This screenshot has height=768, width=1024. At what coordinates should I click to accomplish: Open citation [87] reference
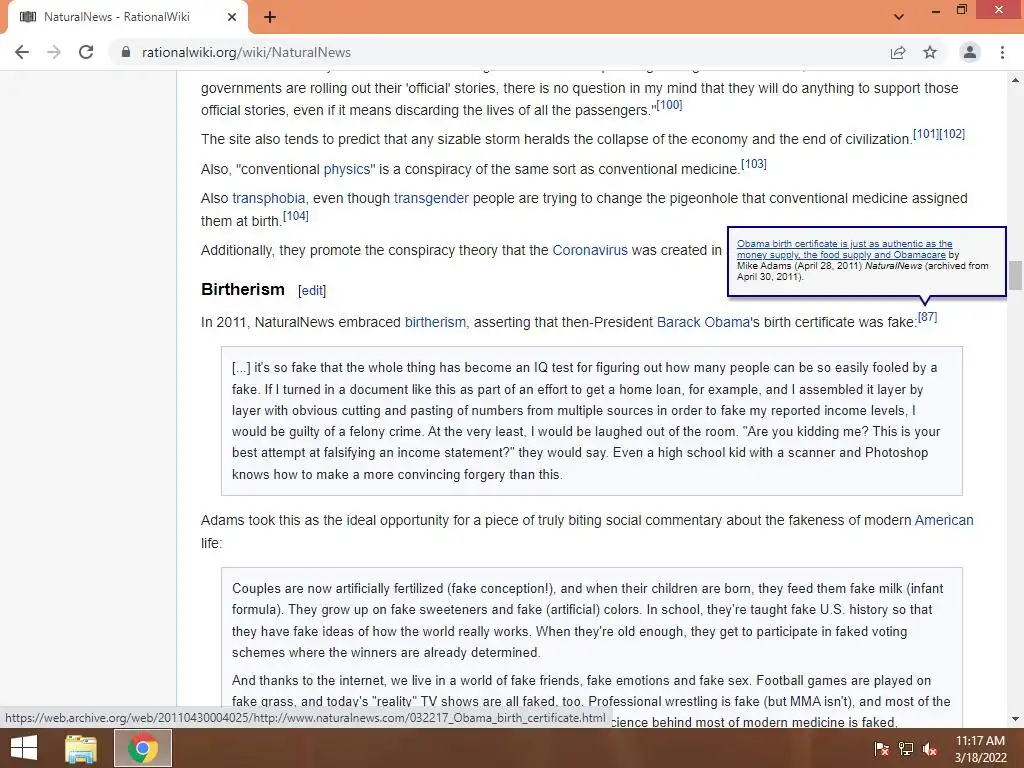[927, 317]
